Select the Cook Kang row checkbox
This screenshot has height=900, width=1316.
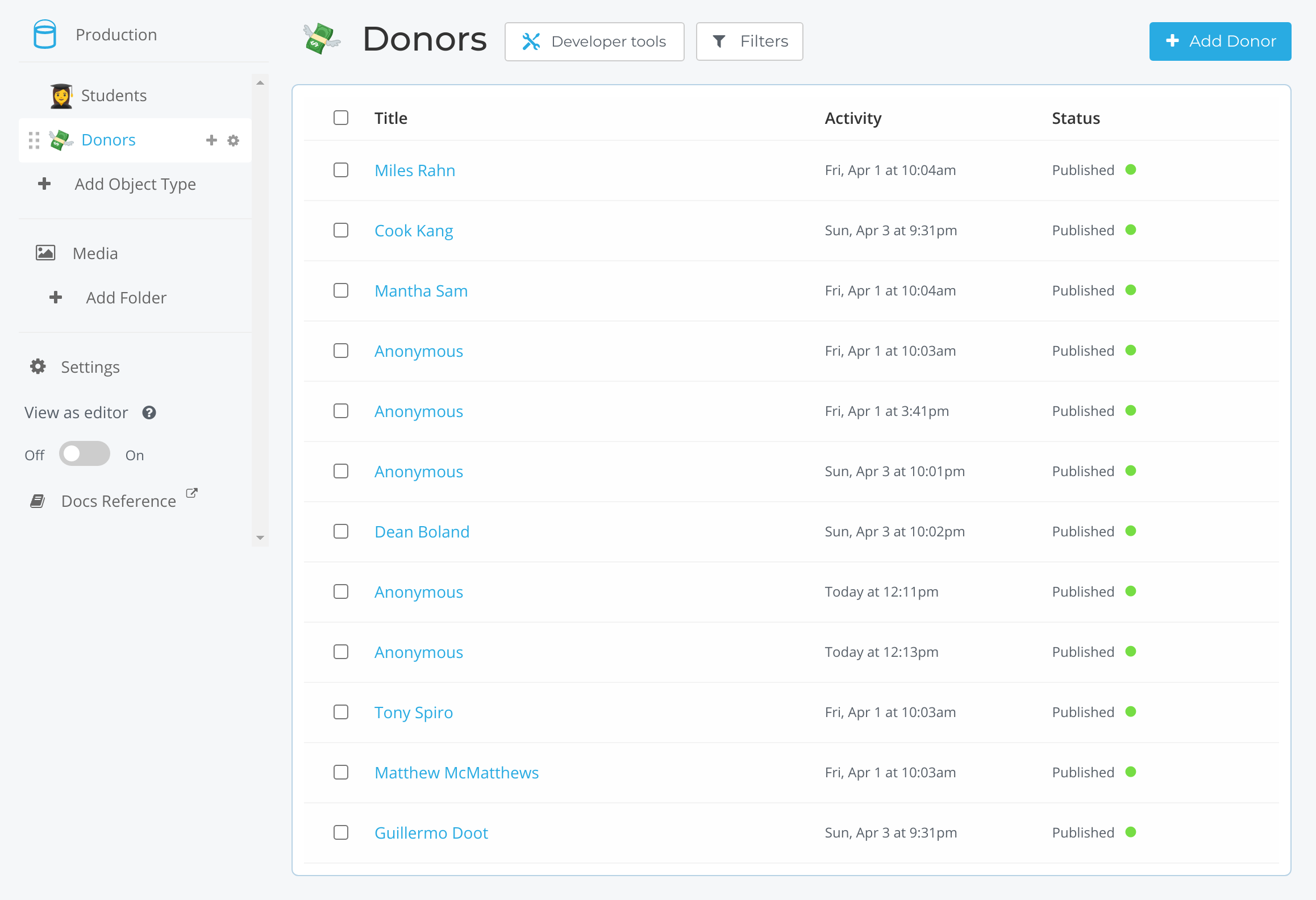click(x=341, y=230)
